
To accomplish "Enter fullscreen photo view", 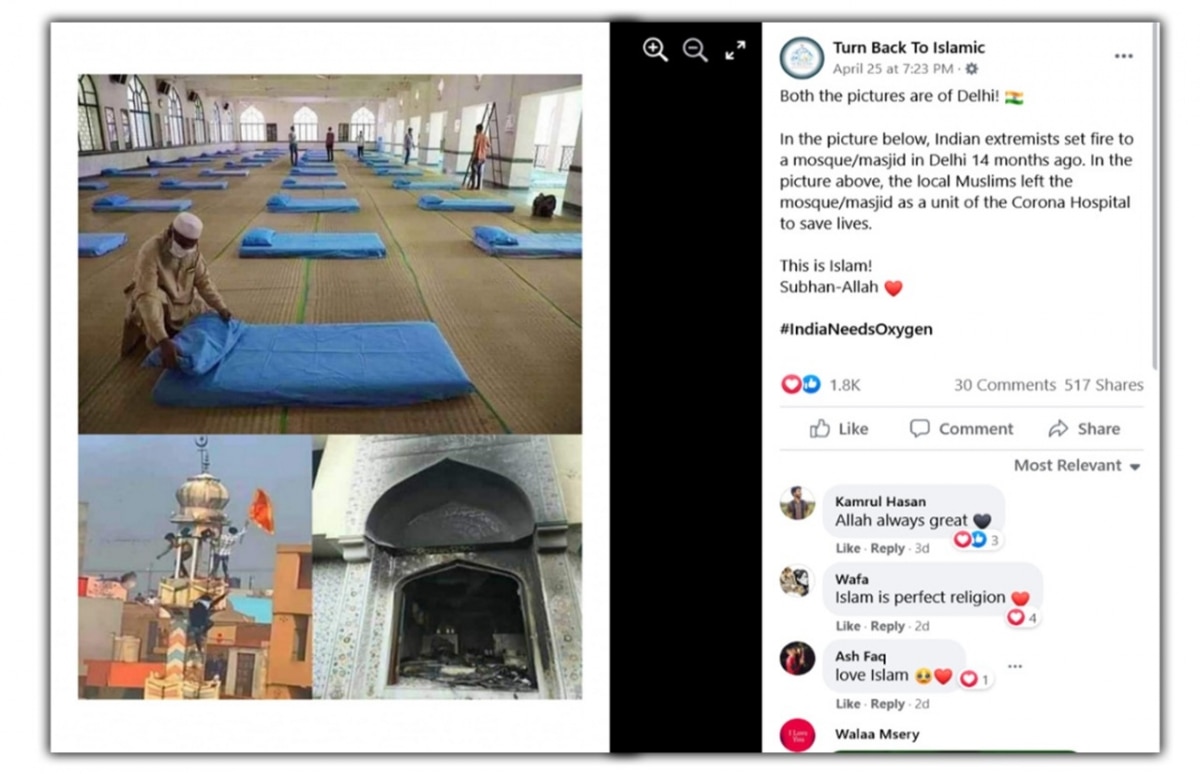I will click(x=735, y=50).
